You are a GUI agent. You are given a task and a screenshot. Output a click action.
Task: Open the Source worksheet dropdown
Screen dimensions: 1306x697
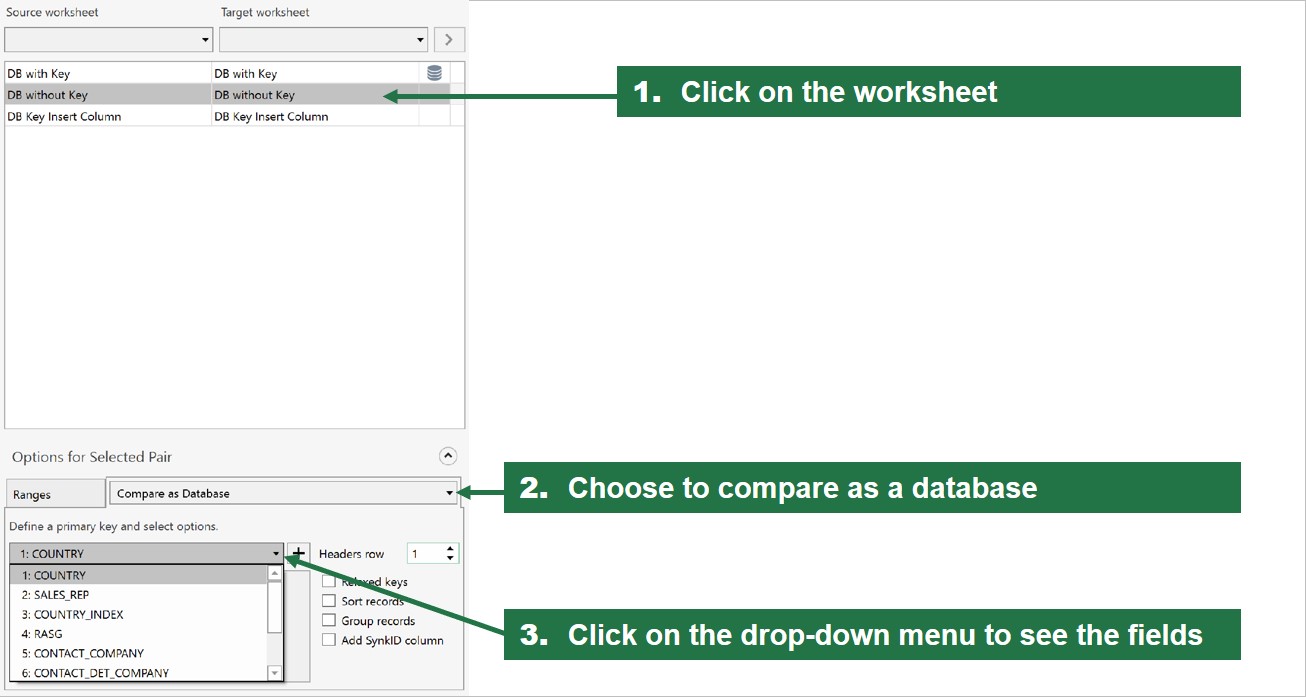coord(109,40)
